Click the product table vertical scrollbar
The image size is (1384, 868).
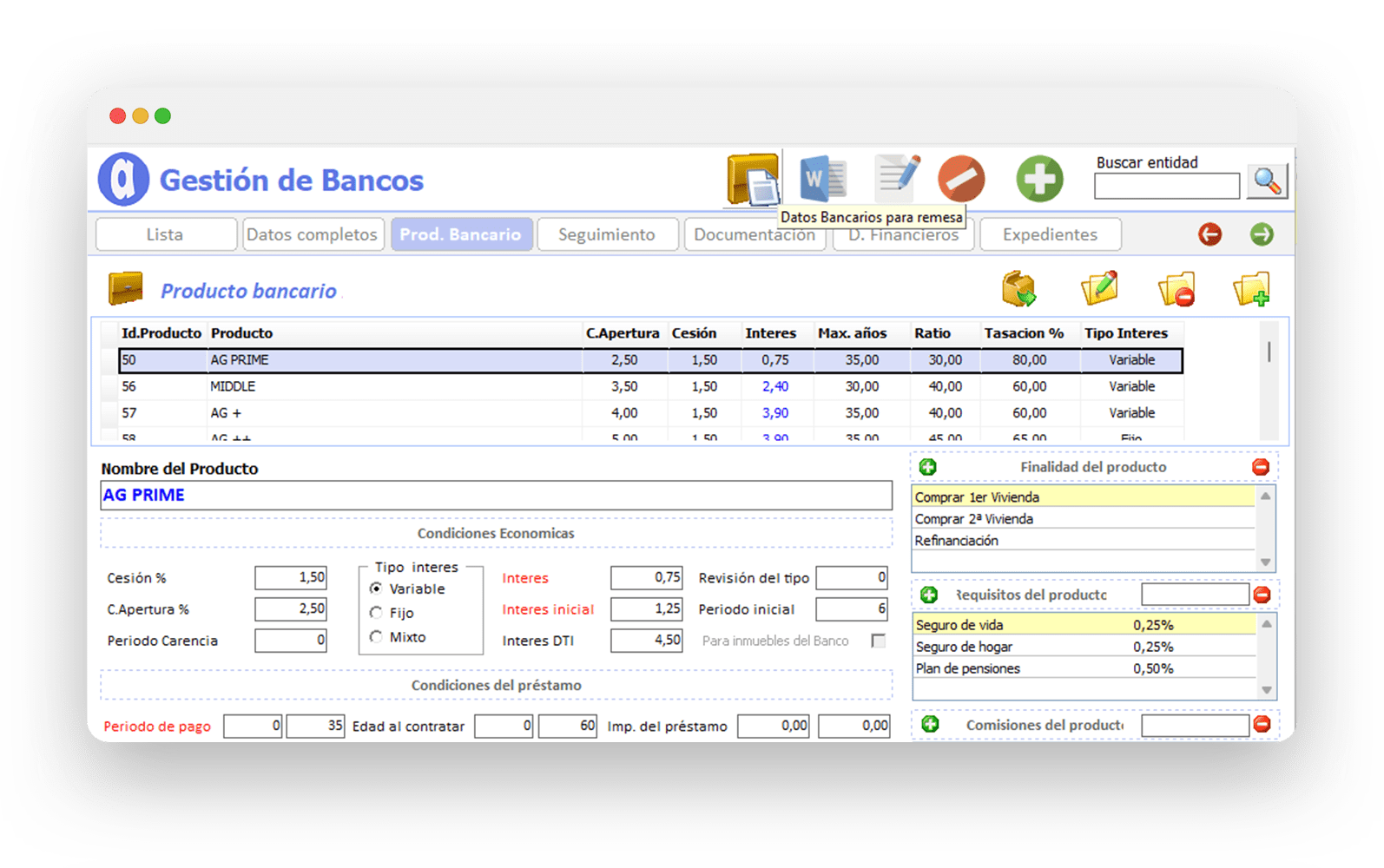(x=1269, y=380)
